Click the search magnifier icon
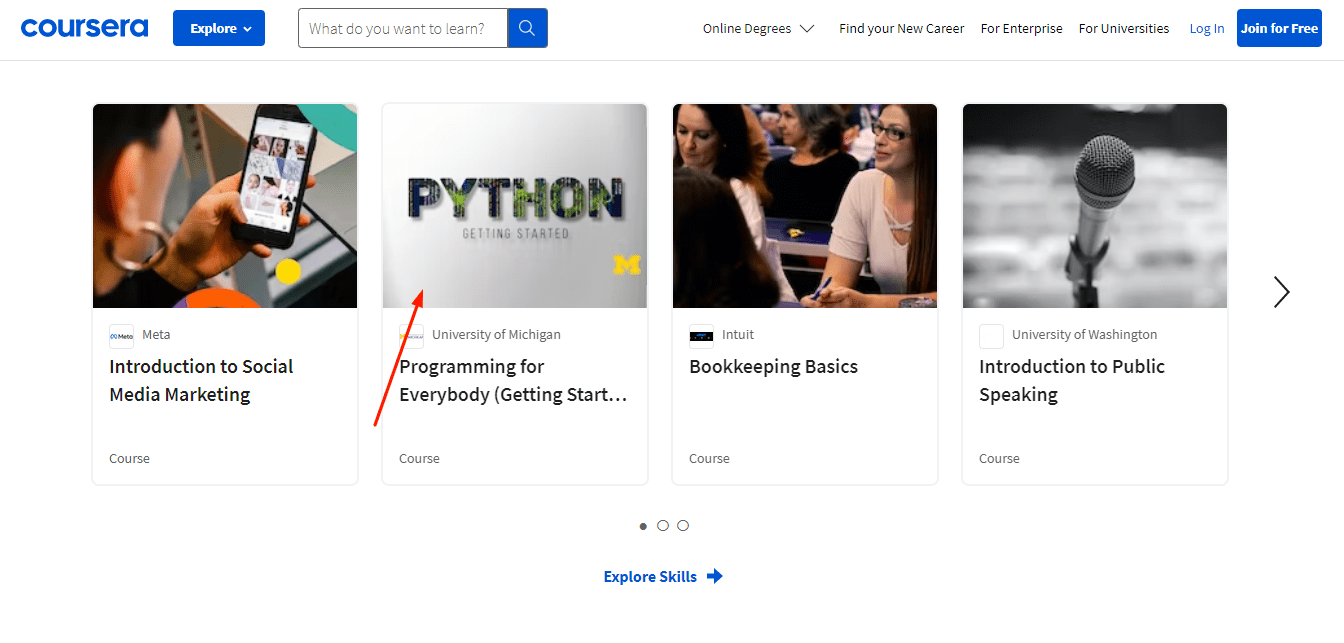The image size is (1344, 643). click(527, 27)
